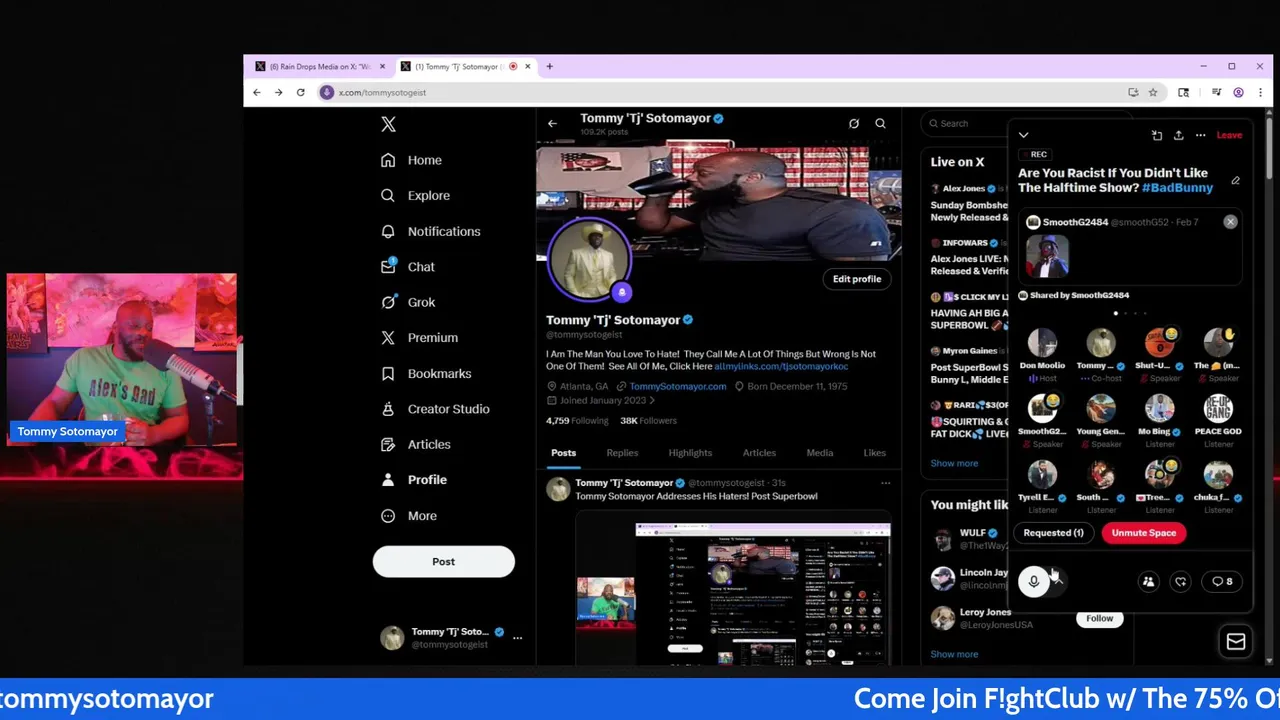This screenshot has height=720, width=1280.
Task: View the 38K Followers list
Action: pyautogui.click(x=648, y=421)
